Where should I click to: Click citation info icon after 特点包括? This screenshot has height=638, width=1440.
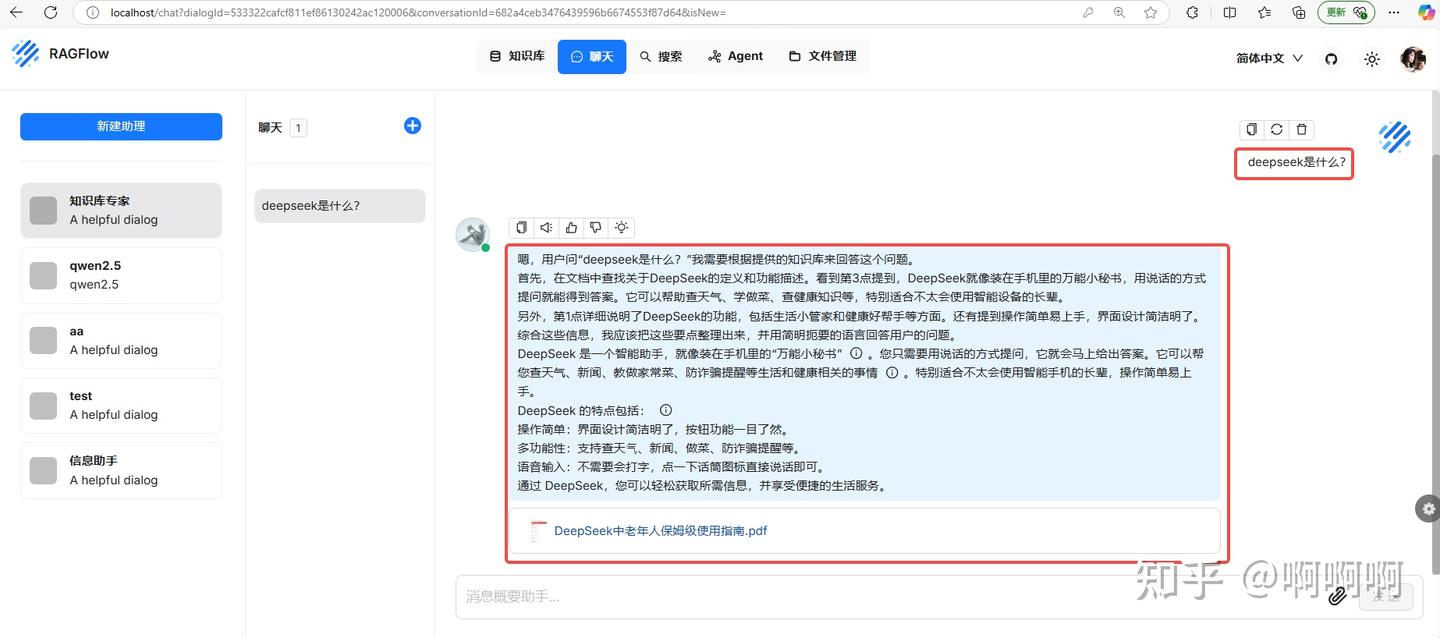coord(666,410)
